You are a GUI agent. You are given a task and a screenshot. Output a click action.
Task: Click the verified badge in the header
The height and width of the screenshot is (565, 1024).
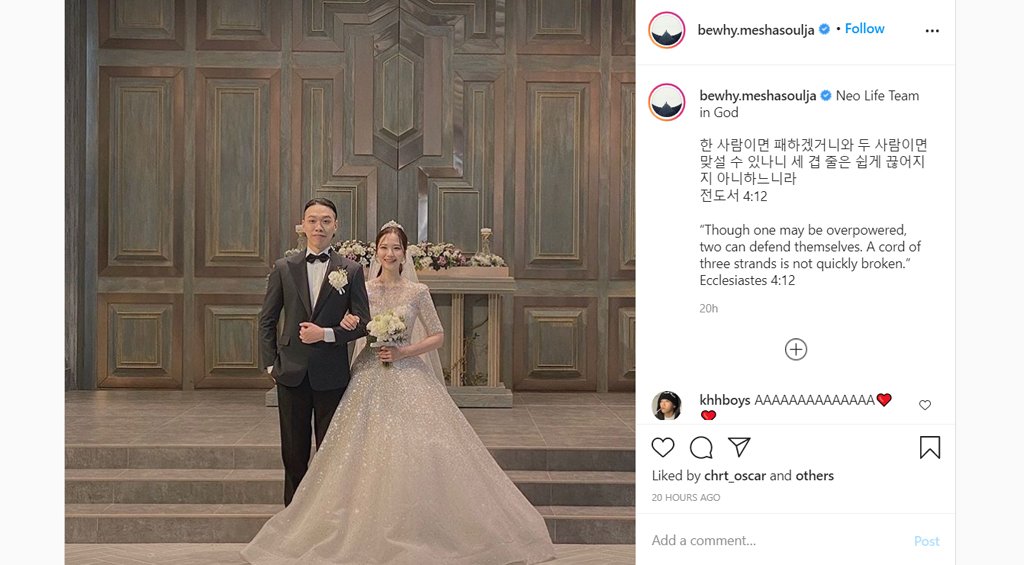(x=824, y=29)
